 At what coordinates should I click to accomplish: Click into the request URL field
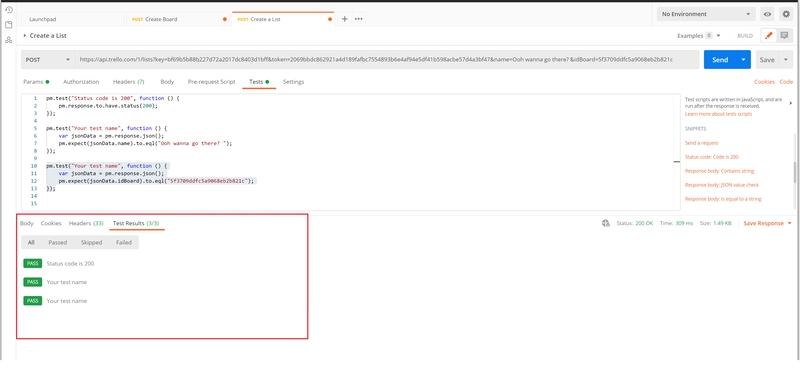coord(387,60)
